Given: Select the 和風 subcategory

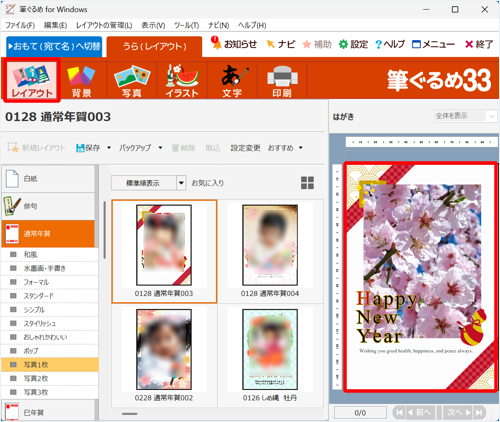Looking at the screenshot, I should 50,255.
